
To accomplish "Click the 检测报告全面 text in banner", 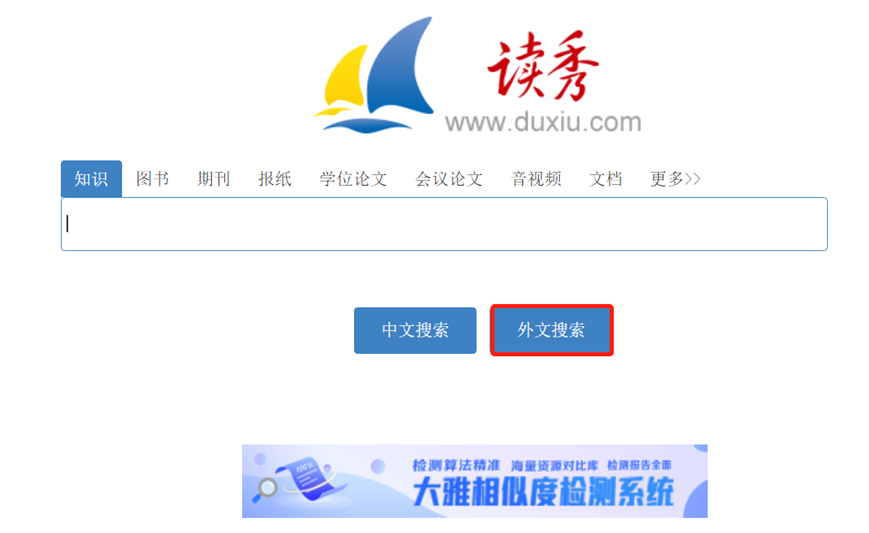I will [639, 465].
